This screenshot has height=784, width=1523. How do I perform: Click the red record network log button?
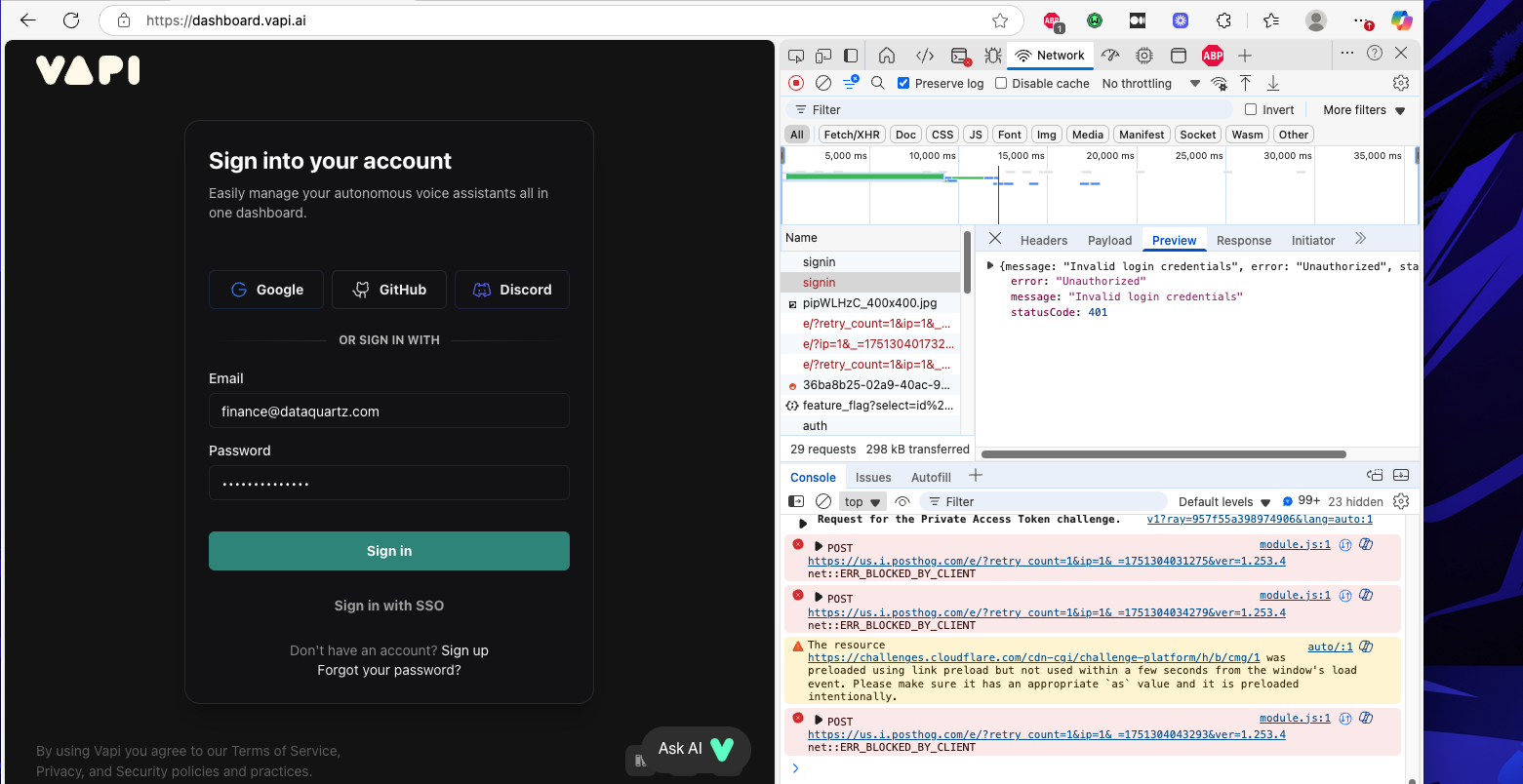tap(796, 83)
